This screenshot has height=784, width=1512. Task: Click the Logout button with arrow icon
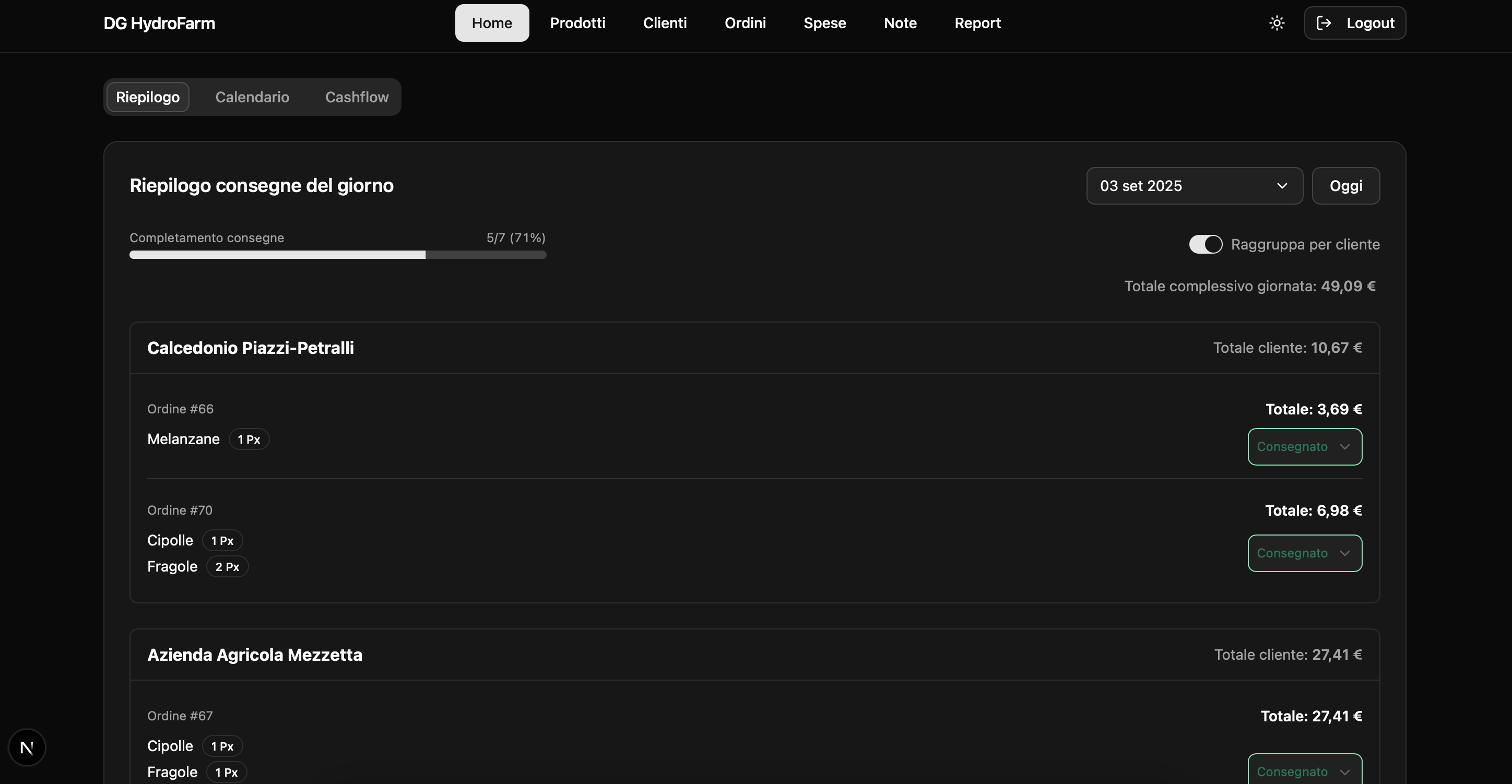[1355, 23]
